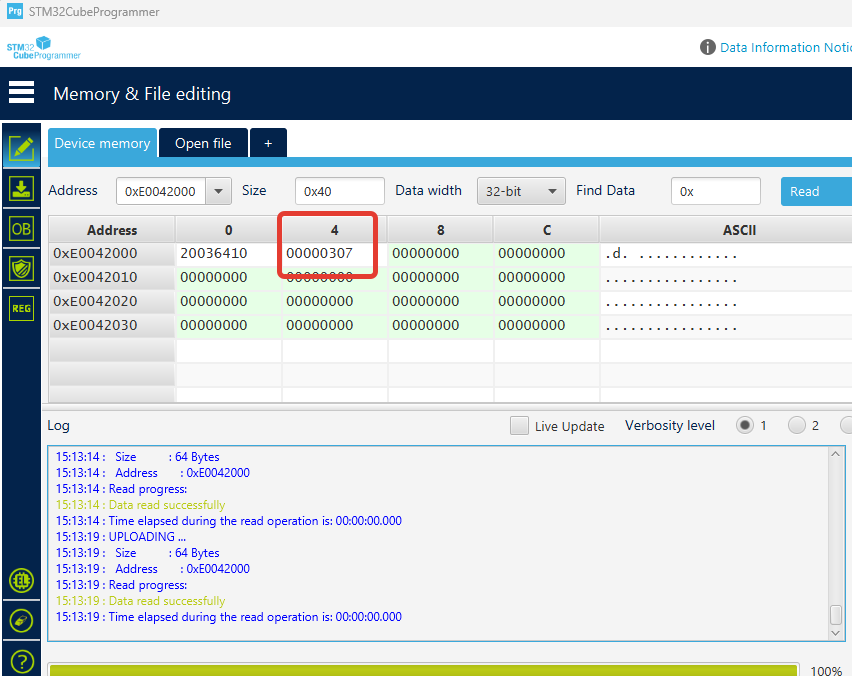Click the Data Information Notice info icon
This screenshot has height=676, width=852.
[x=708, y=47]
